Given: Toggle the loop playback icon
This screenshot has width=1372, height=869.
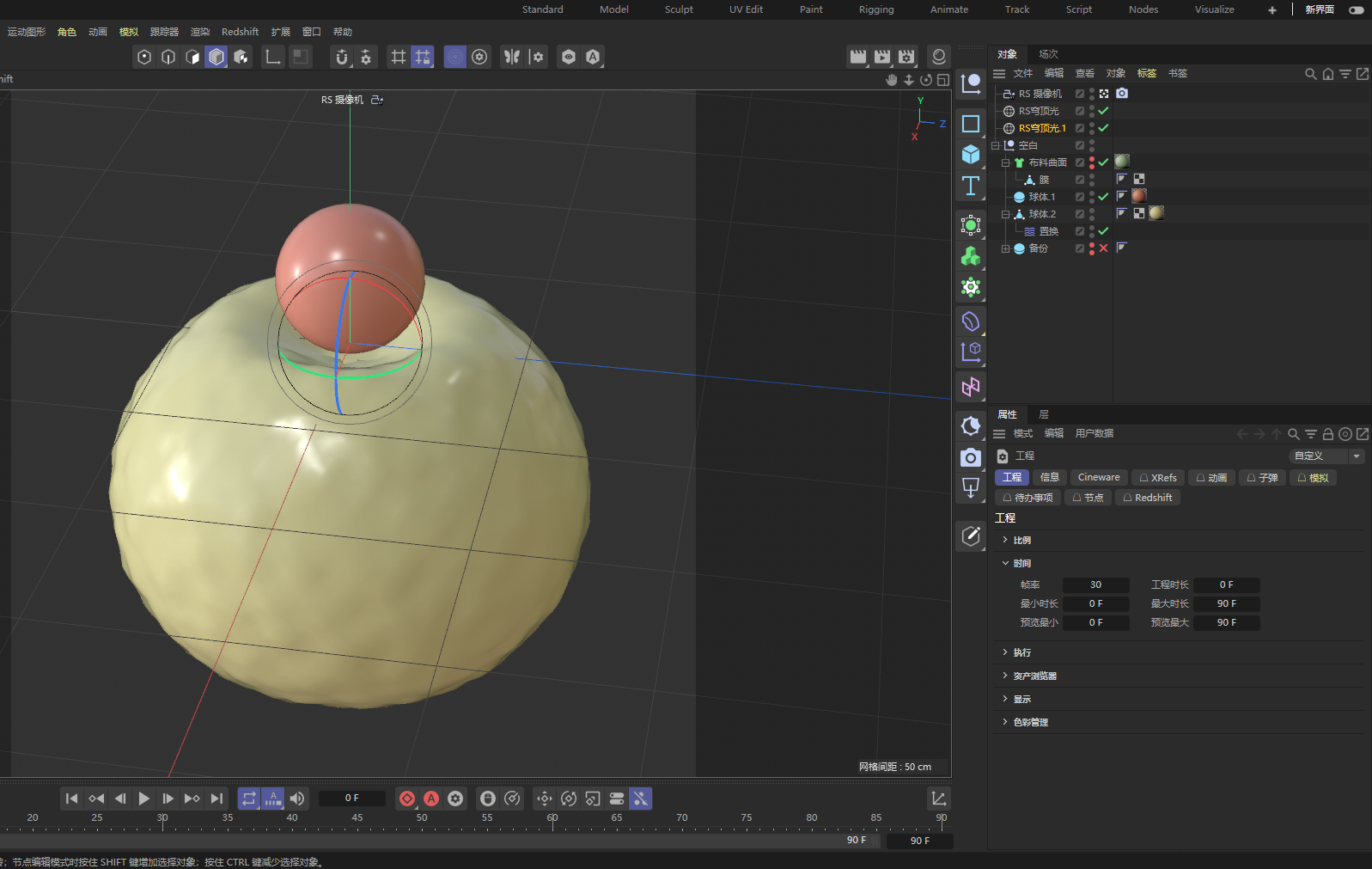Looking at the screenshot, I should pos(249,799).
